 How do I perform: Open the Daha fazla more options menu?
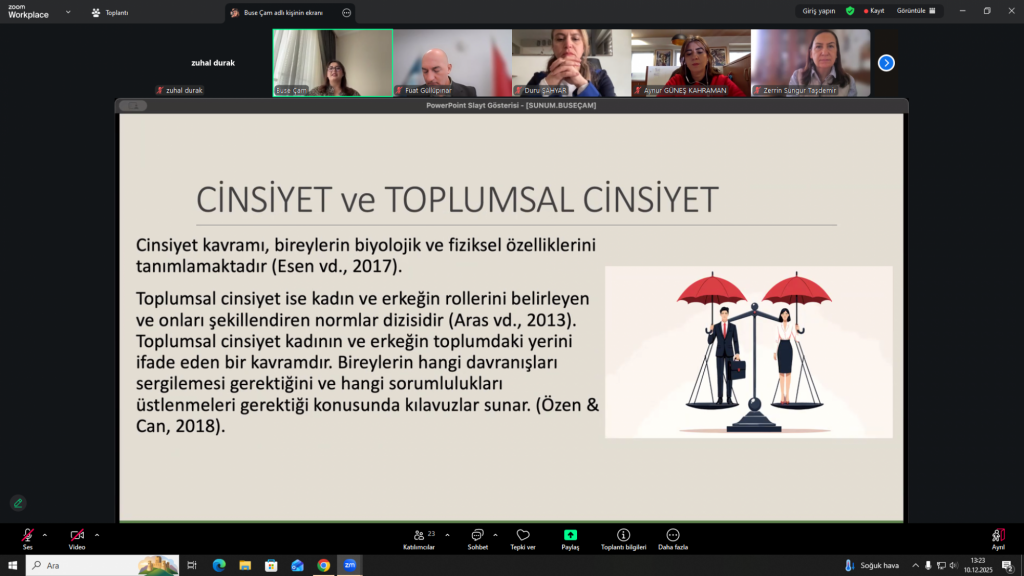[672, 538]
